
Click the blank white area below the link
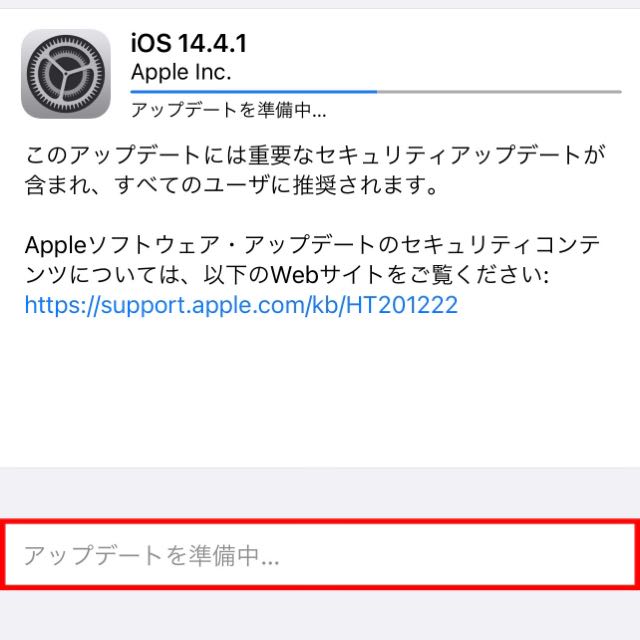pyautogui.click(x=320, y=392)
